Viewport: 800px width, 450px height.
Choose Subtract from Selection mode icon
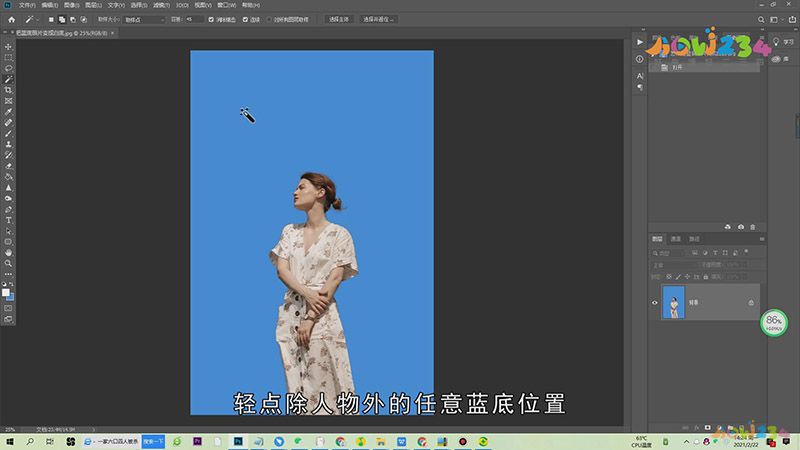[x=72, y=19]
